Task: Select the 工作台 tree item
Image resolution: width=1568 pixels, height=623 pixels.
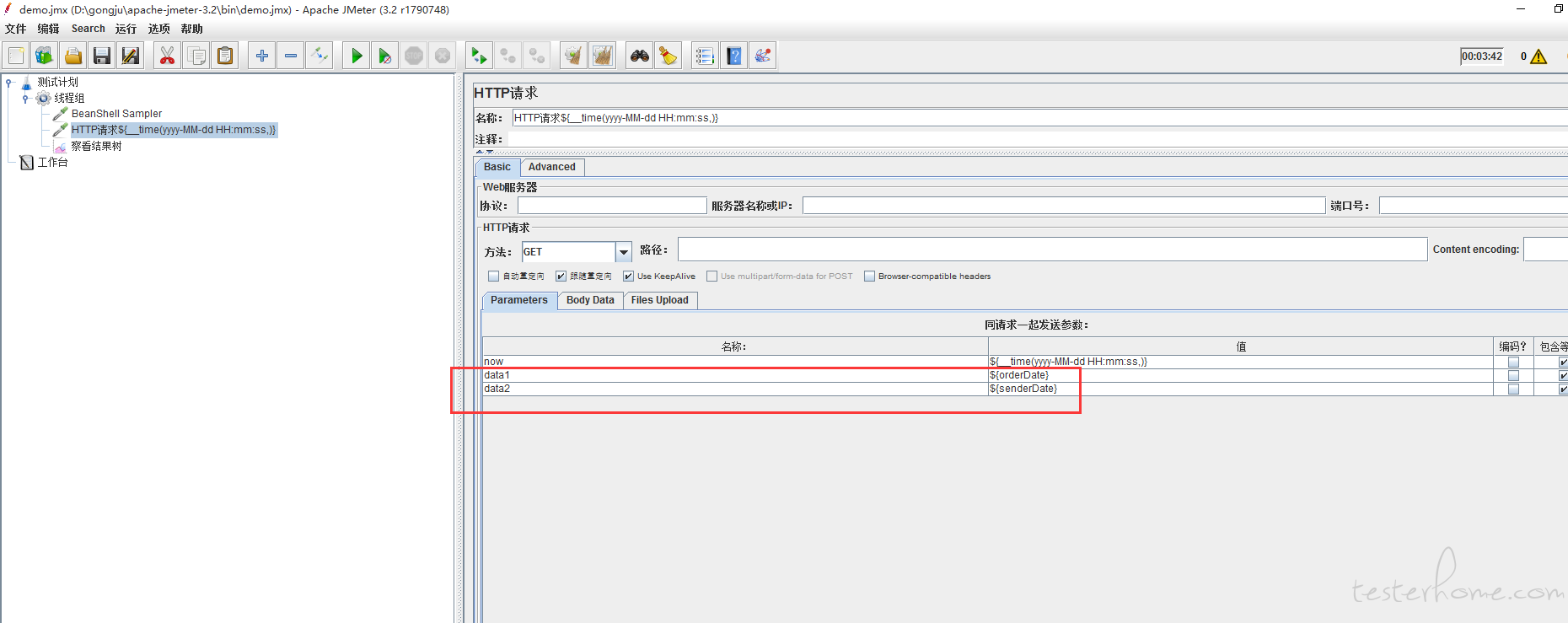Action: click(52, 162)
